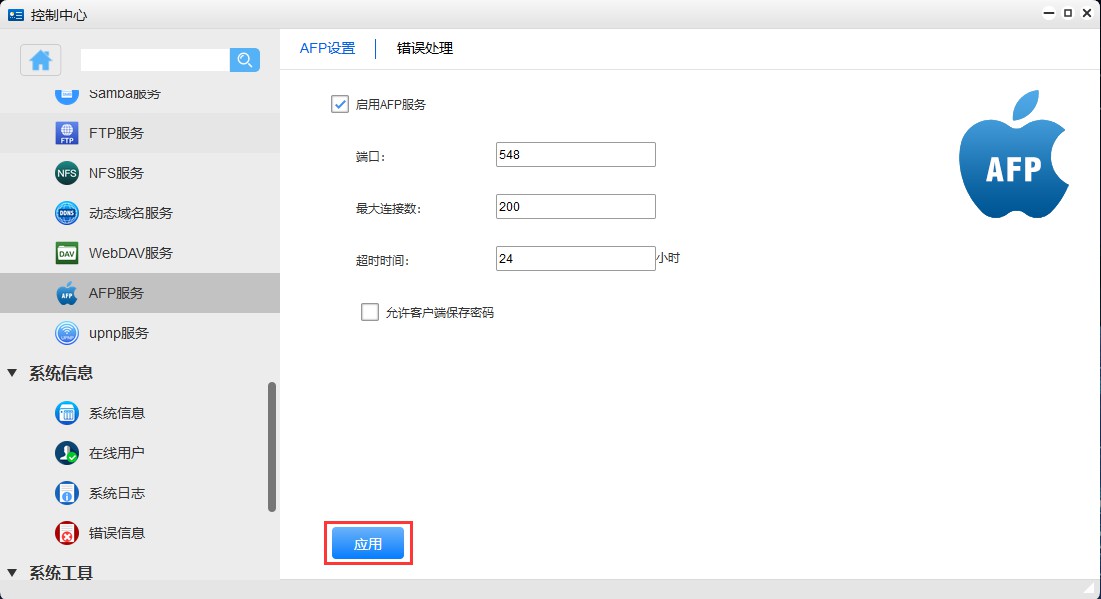Open 在线用户 icon in sidebar
The width and height of the screenshot is (1101, 599).
67,453
